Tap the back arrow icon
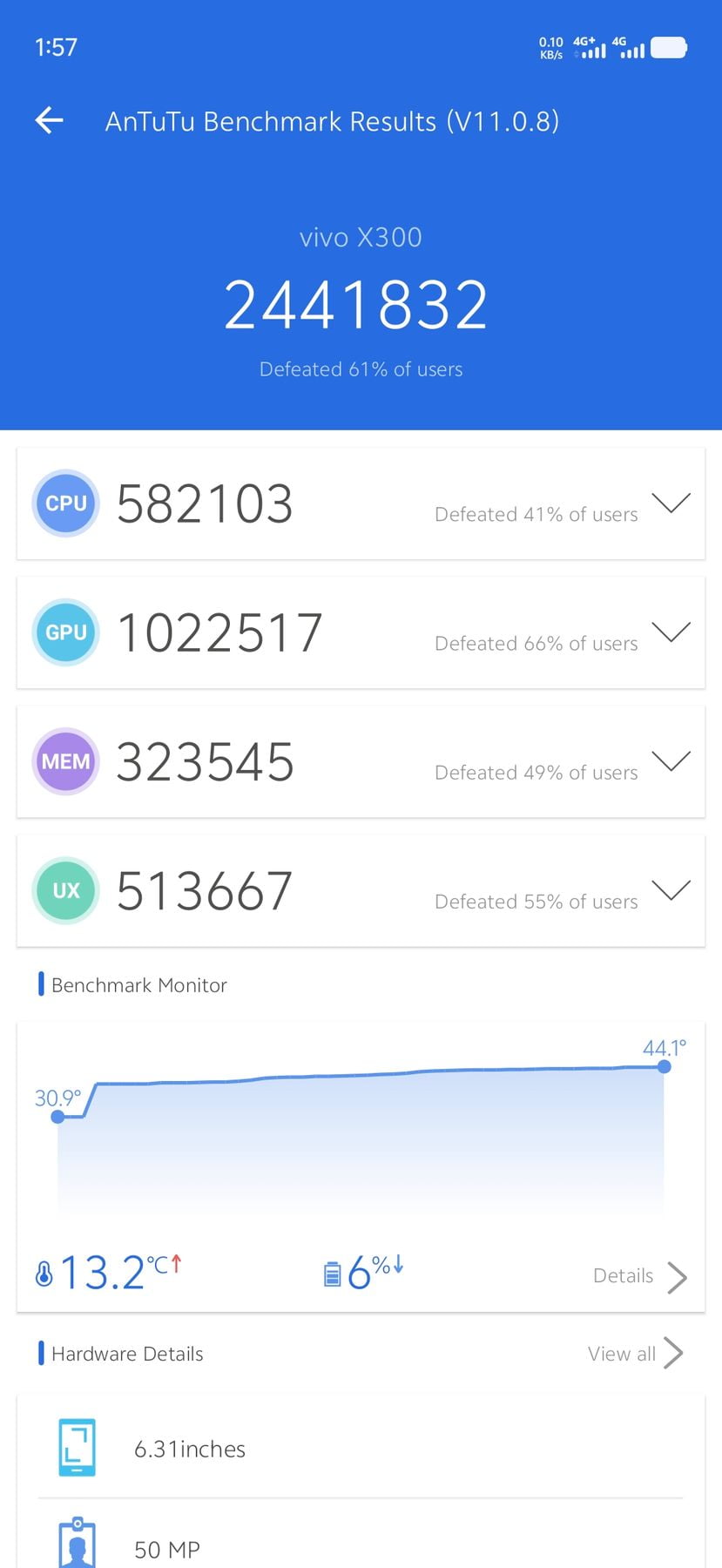The height and width of the screenshot is (1568, 722). [x=50, y=120]
